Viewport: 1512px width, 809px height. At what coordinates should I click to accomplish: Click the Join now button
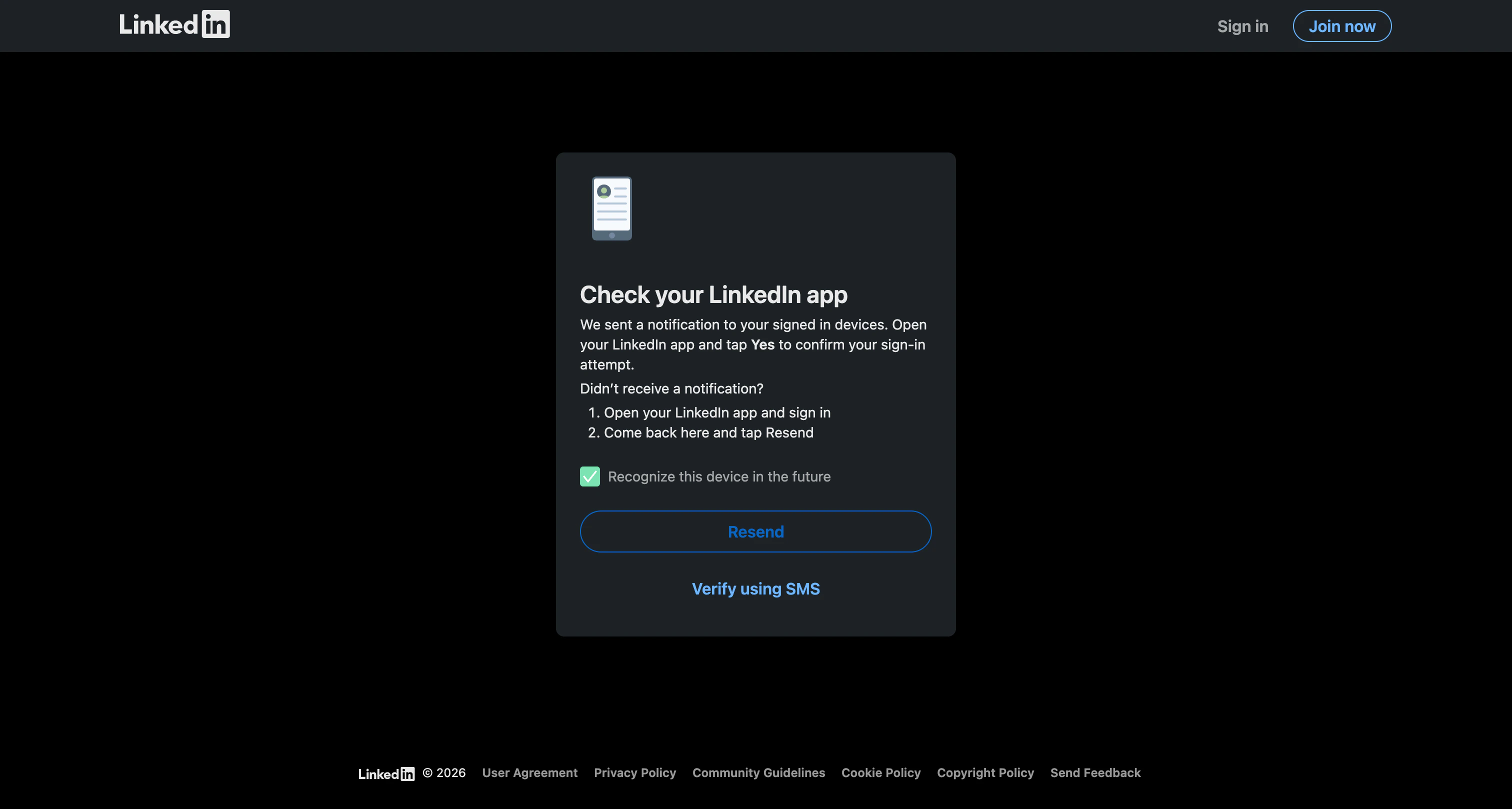1342,26
